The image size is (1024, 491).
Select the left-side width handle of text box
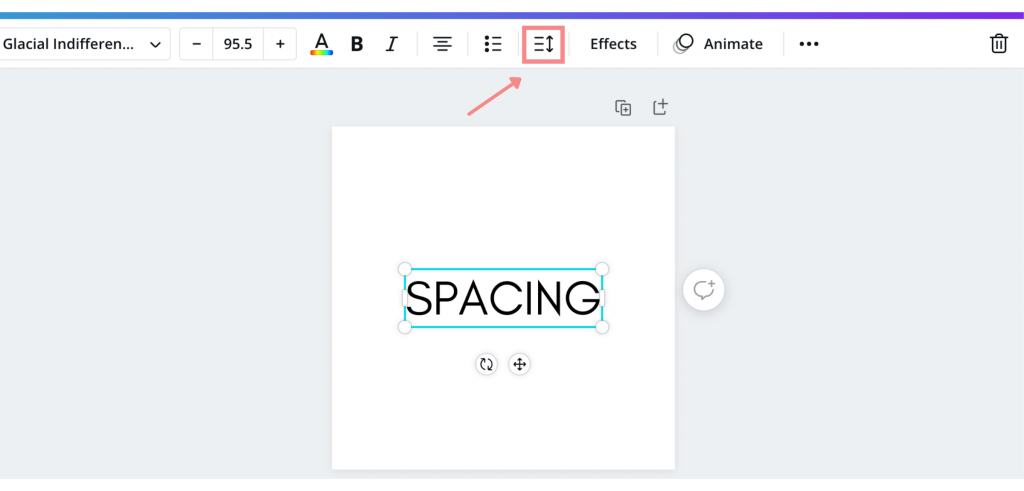click(x=405, y=298)
